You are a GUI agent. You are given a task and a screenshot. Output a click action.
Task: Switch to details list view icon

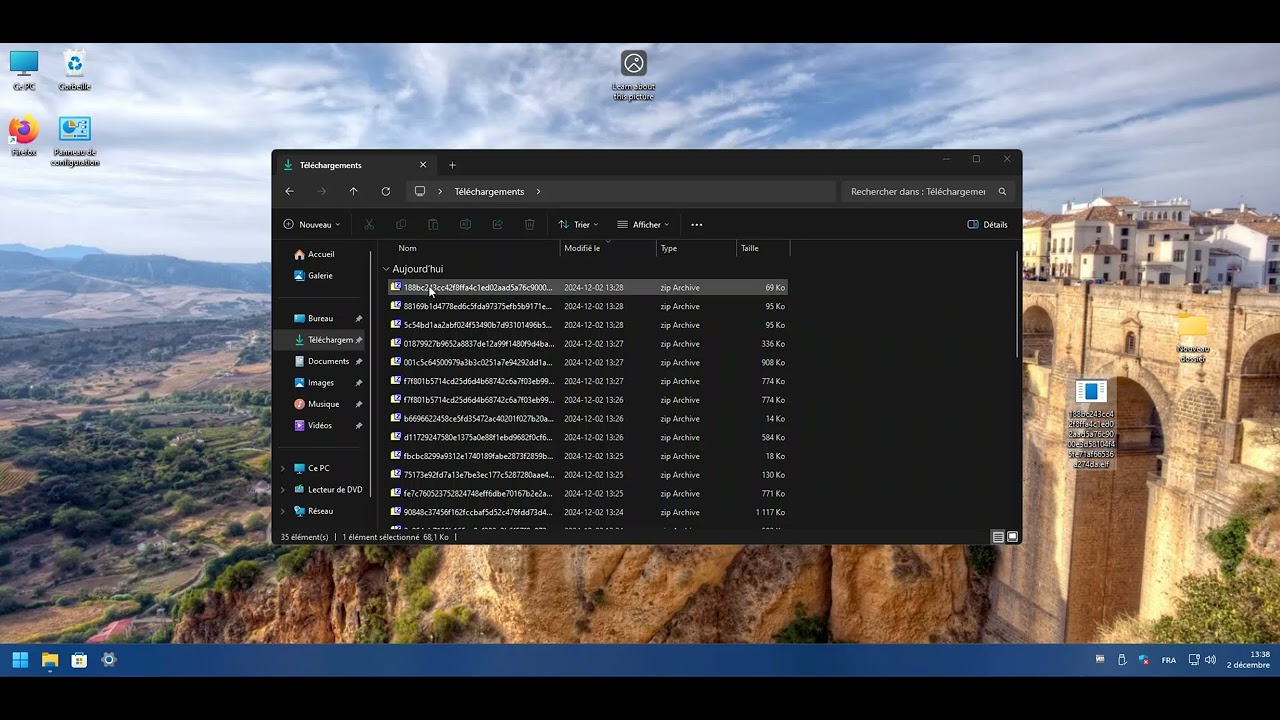[x=998, y=537]
